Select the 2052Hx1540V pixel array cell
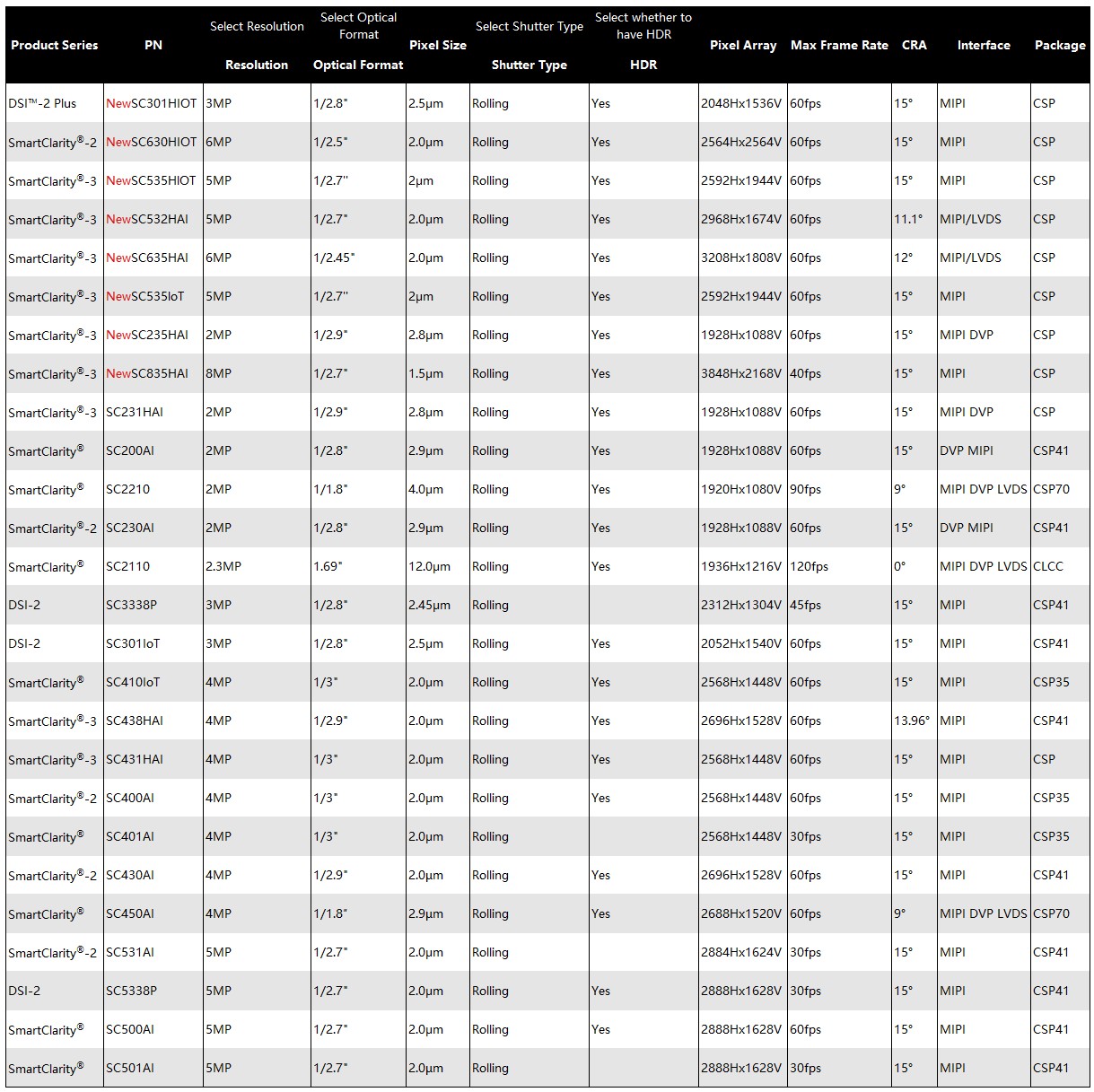This screenshot has height=1092, width=1094. 741,643
